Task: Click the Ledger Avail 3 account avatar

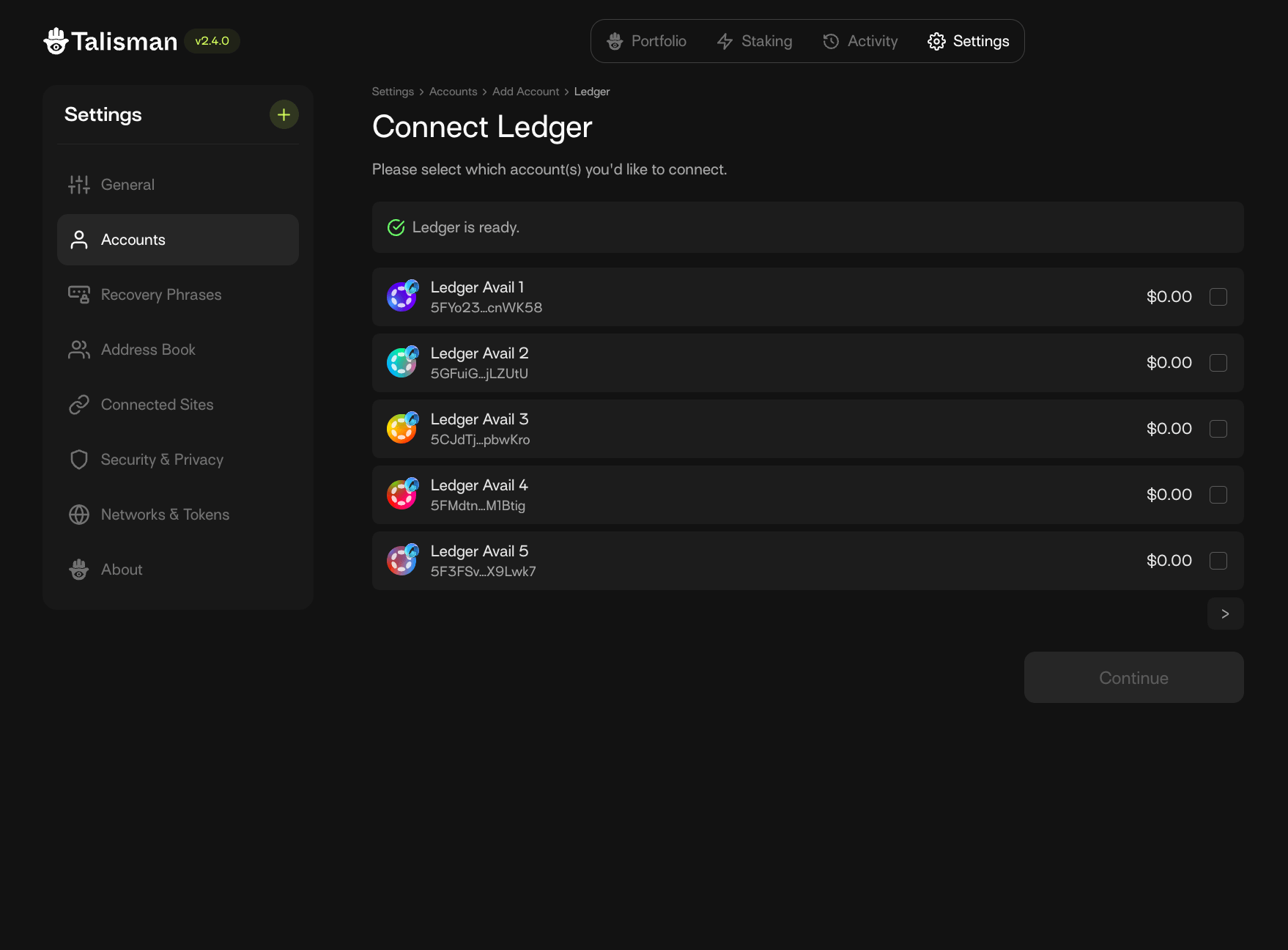Action: click(x=401, y=429)
